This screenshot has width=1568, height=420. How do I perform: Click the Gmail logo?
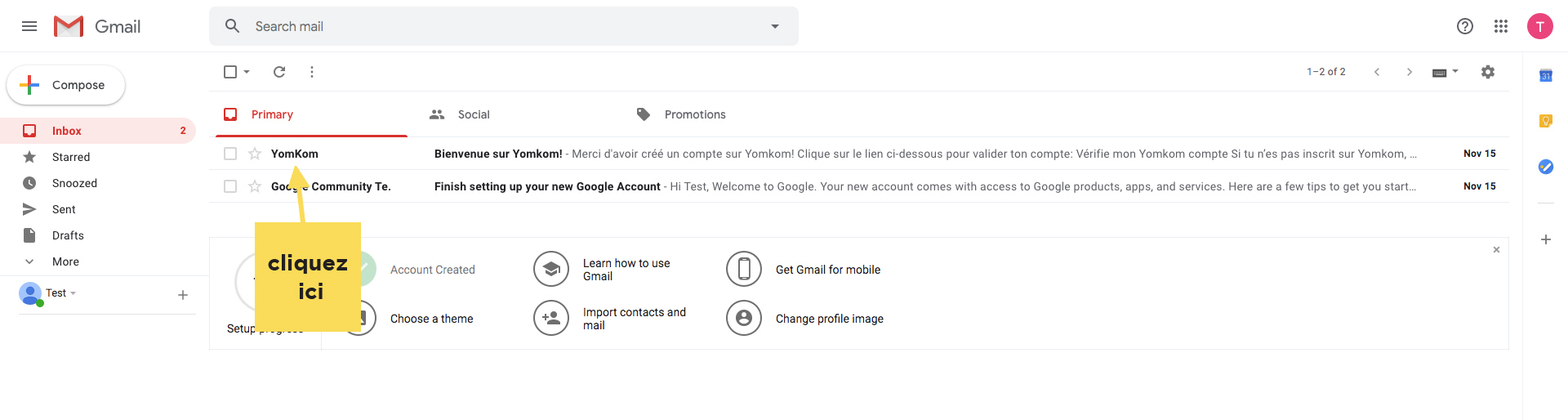[x=97, y=26]
